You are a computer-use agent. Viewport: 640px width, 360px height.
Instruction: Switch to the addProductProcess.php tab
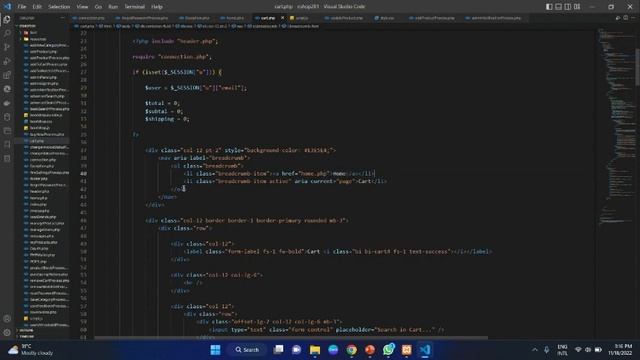[434, 18]
